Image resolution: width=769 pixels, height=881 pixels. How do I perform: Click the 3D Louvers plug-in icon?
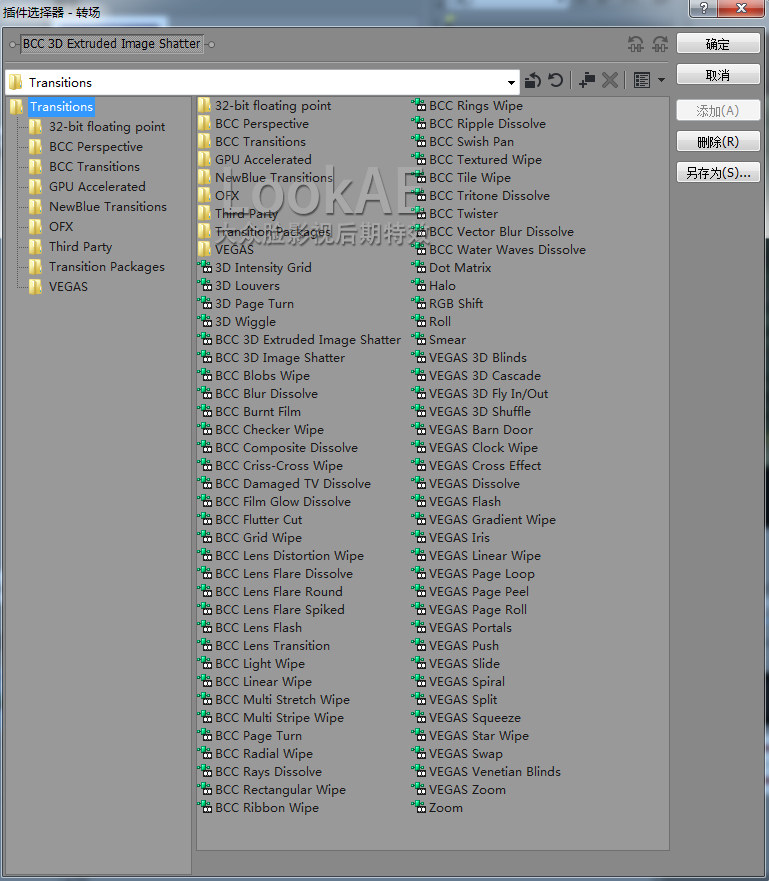click(204, 285)
